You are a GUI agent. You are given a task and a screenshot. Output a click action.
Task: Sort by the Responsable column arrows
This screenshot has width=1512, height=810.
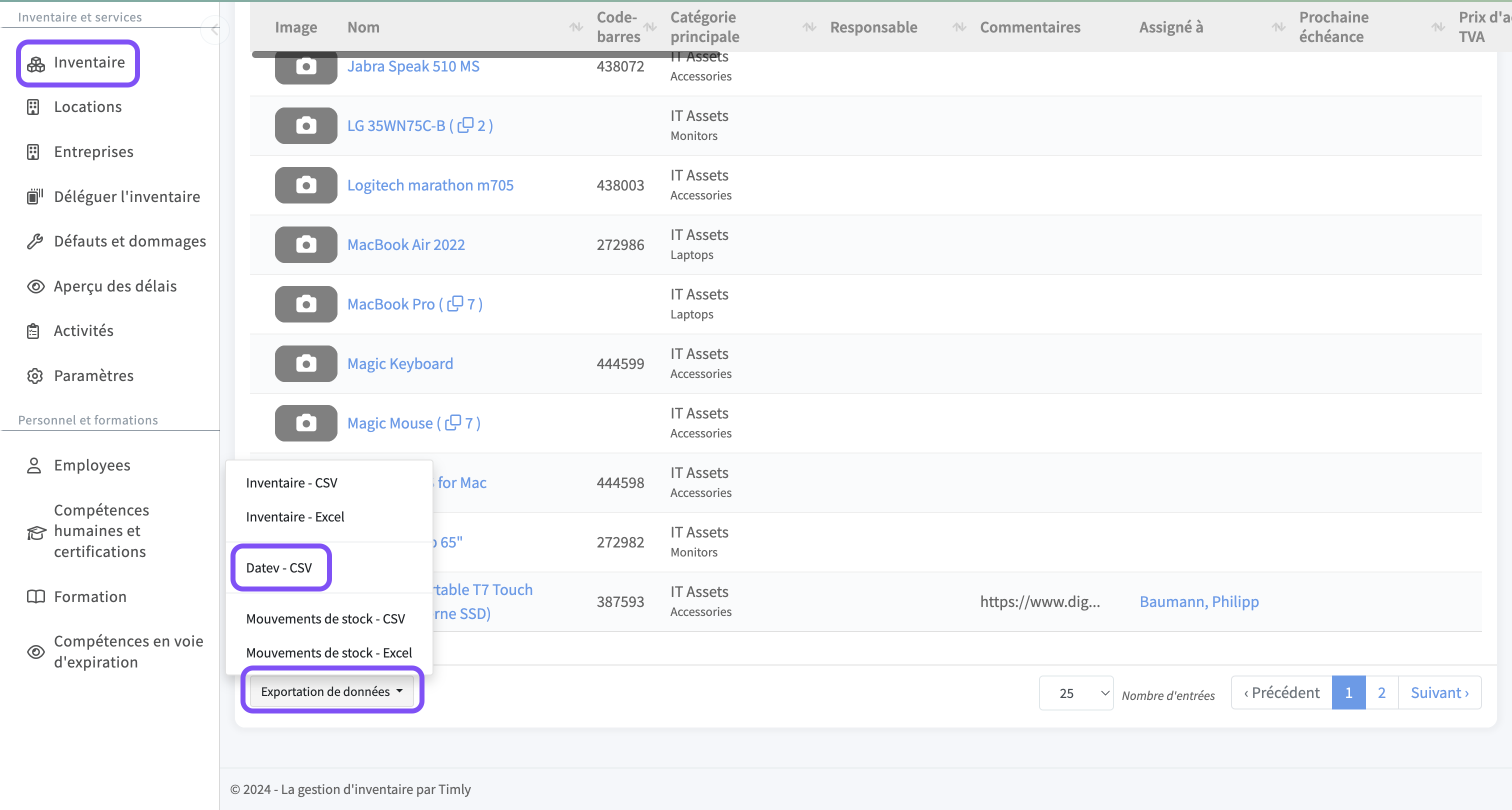(x=959, y=27)
